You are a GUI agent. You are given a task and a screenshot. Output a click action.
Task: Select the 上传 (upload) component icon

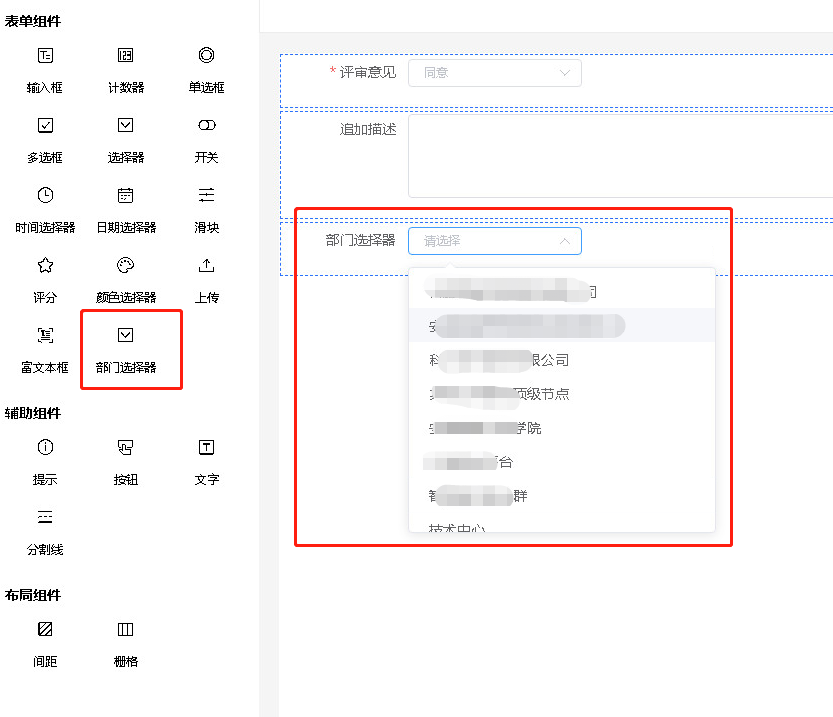[x=206, y=266]
